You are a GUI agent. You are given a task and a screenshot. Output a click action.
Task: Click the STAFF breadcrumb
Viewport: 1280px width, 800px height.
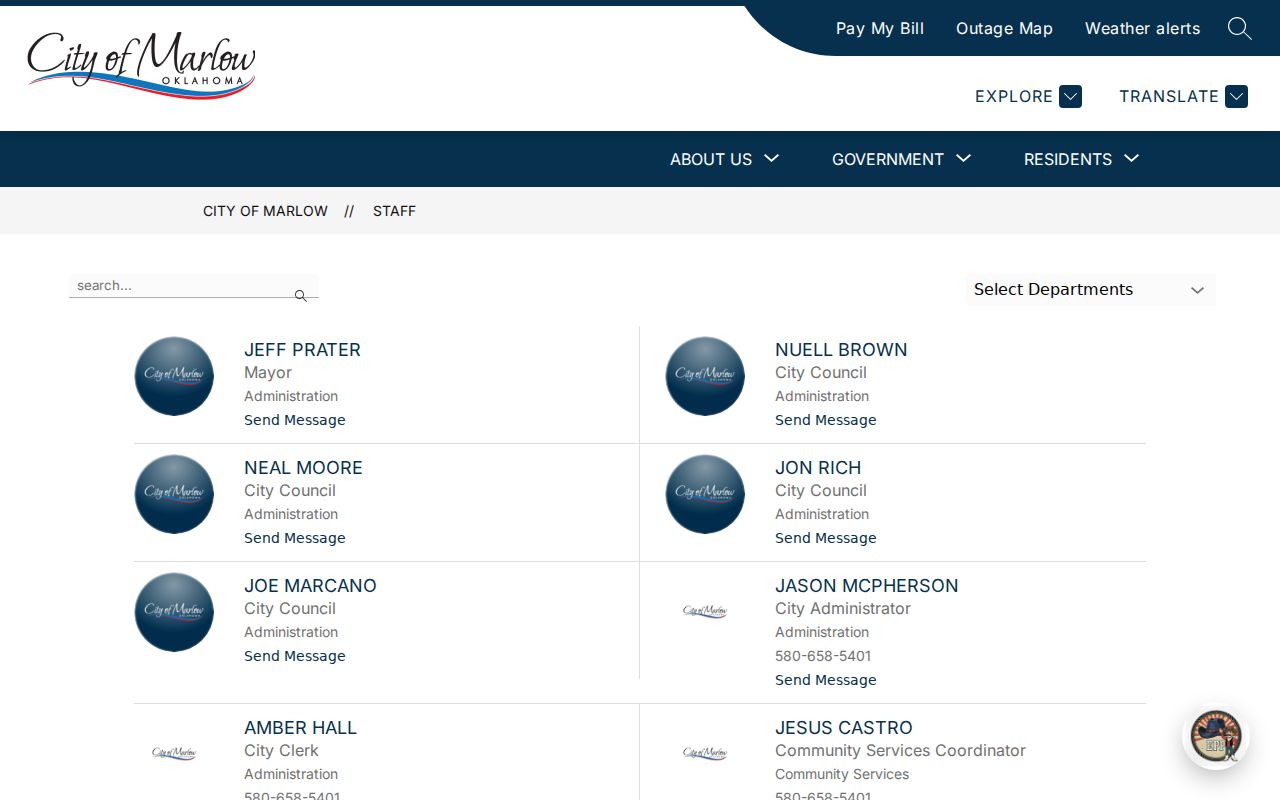click(394, 211)
